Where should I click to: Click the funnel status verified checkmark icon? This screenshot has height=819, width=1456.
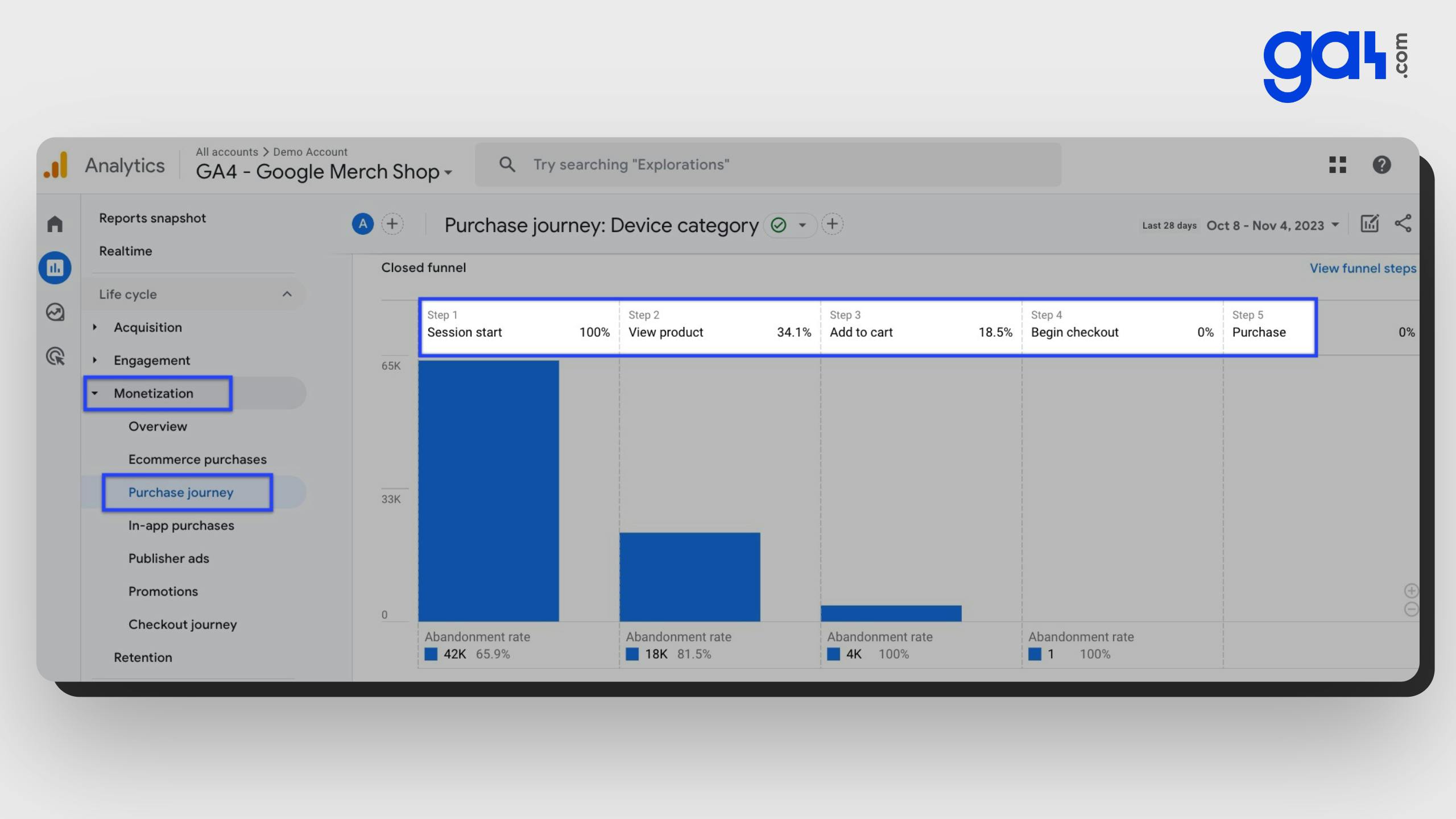[x=778, y=224]
